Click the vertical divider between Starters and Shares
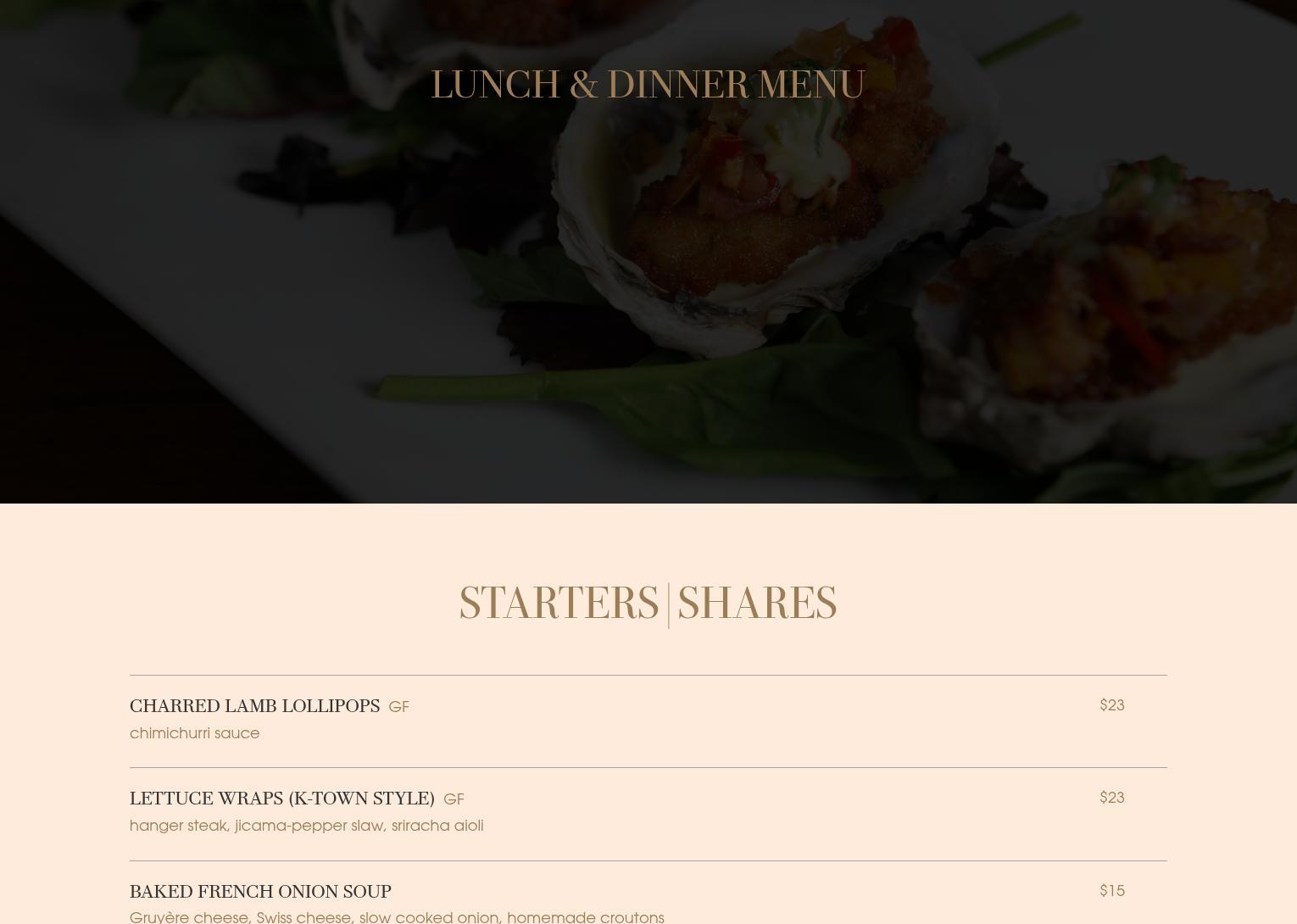The image size is (1297, 924). click(669, 605)
